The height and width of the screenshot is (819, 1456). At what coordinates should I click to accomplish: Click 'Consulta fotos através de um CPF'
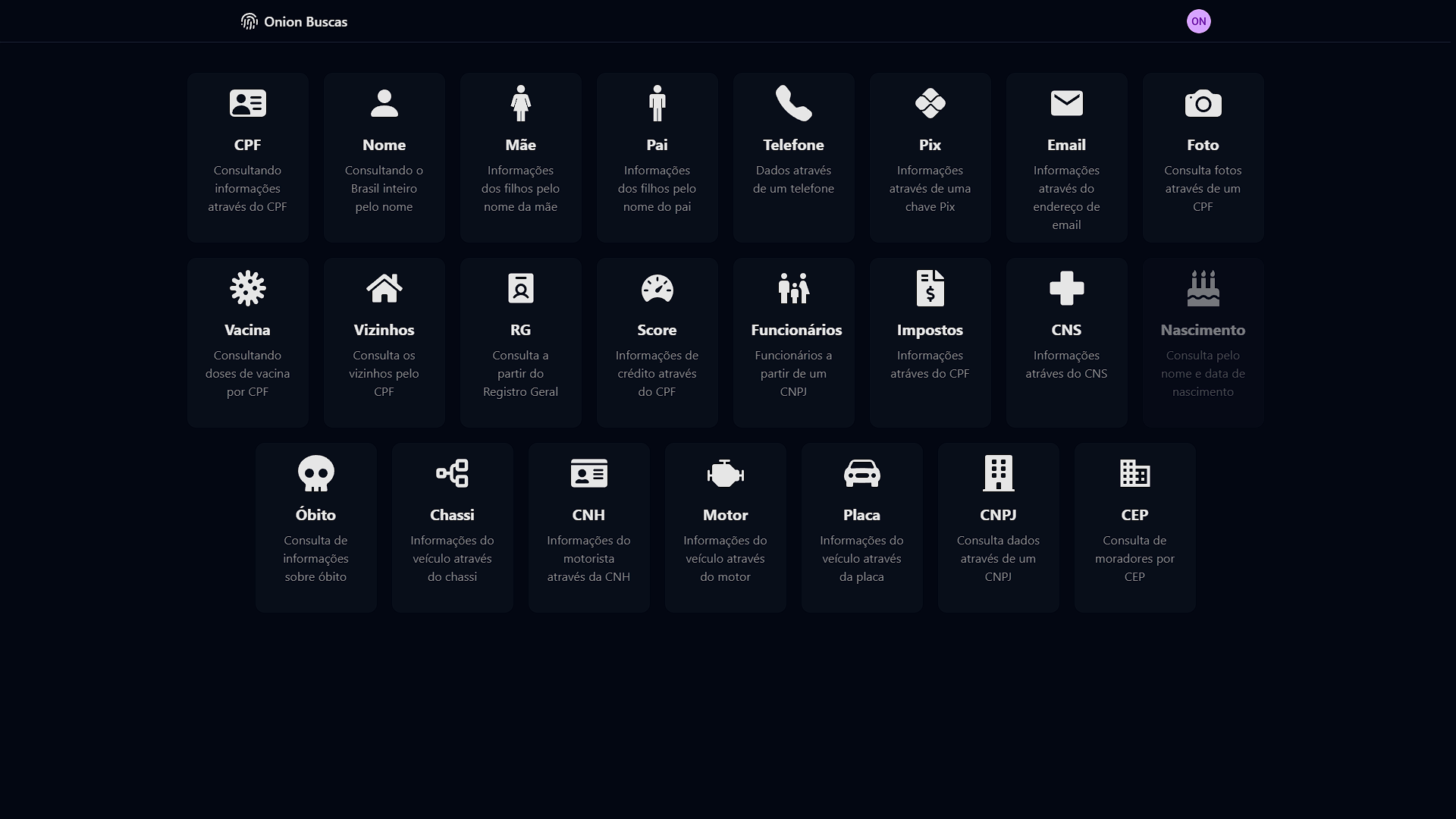[x=1203, y=189]
